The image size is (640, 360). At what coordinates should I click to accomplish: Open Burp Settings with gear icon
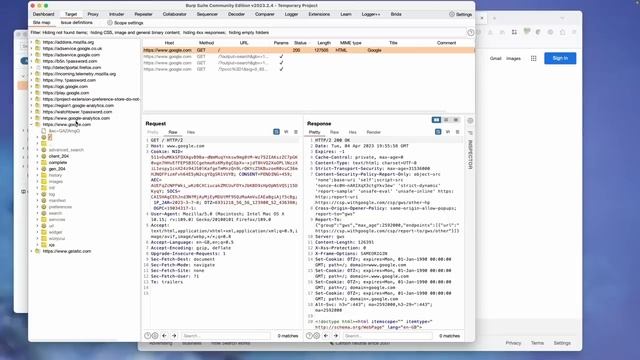pos(460,14)
